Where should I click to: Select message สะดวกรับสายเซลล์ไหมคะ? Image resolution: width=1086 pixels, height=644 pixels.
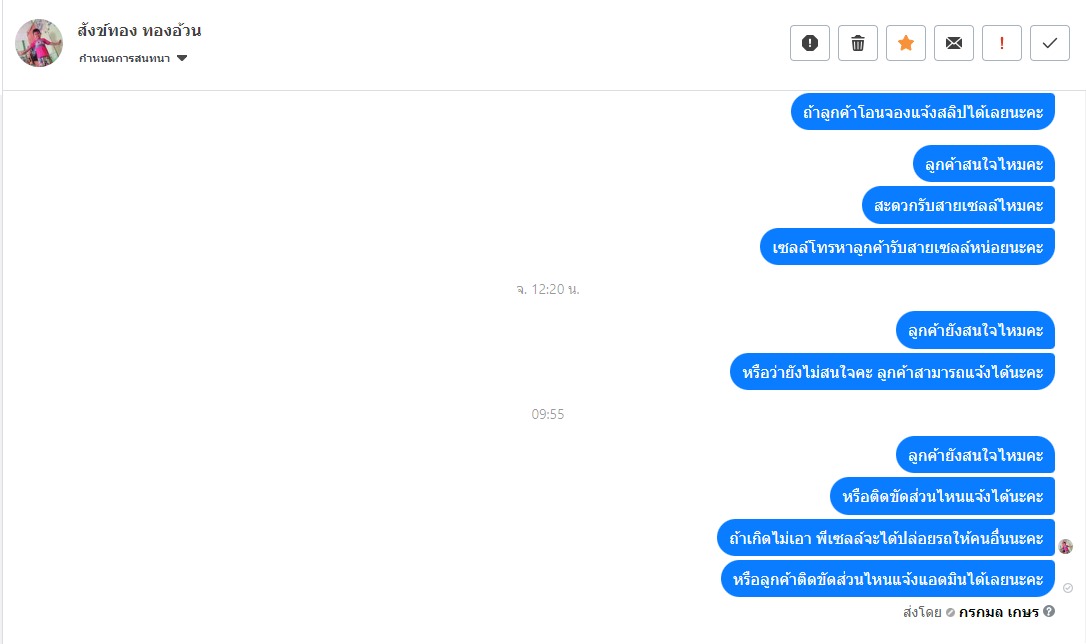(959, 205)
